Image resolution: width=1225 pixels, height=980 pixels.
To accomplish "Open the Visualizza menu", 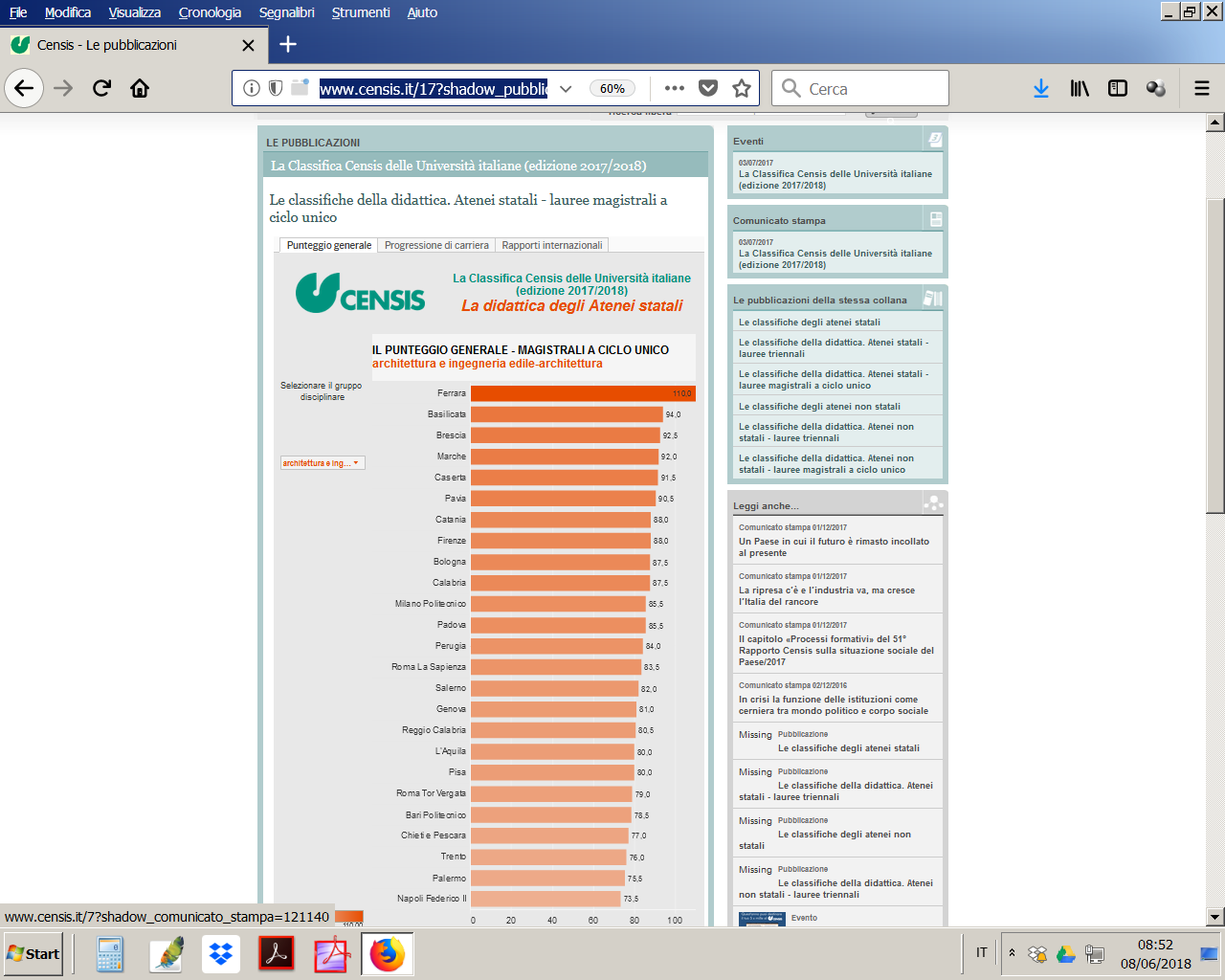I will [x=135, y=12].
